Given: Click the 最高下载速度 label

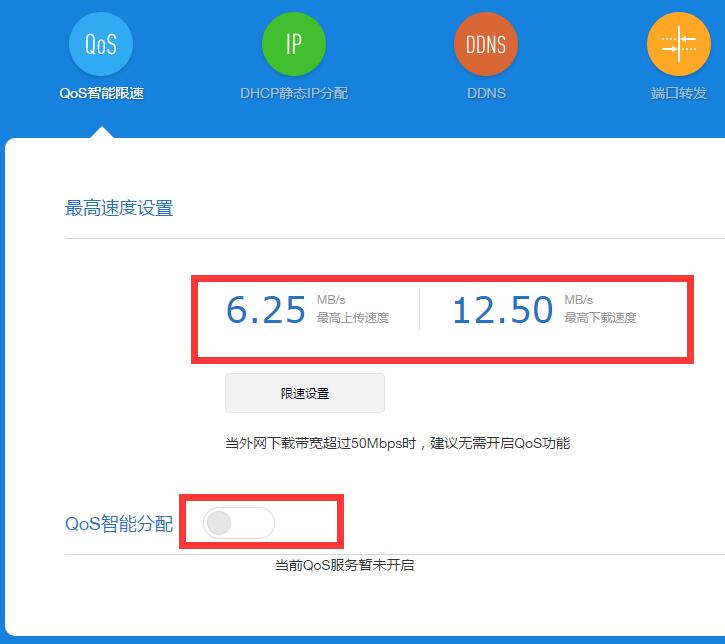Looking at the screenshot, I should [600, 318].
